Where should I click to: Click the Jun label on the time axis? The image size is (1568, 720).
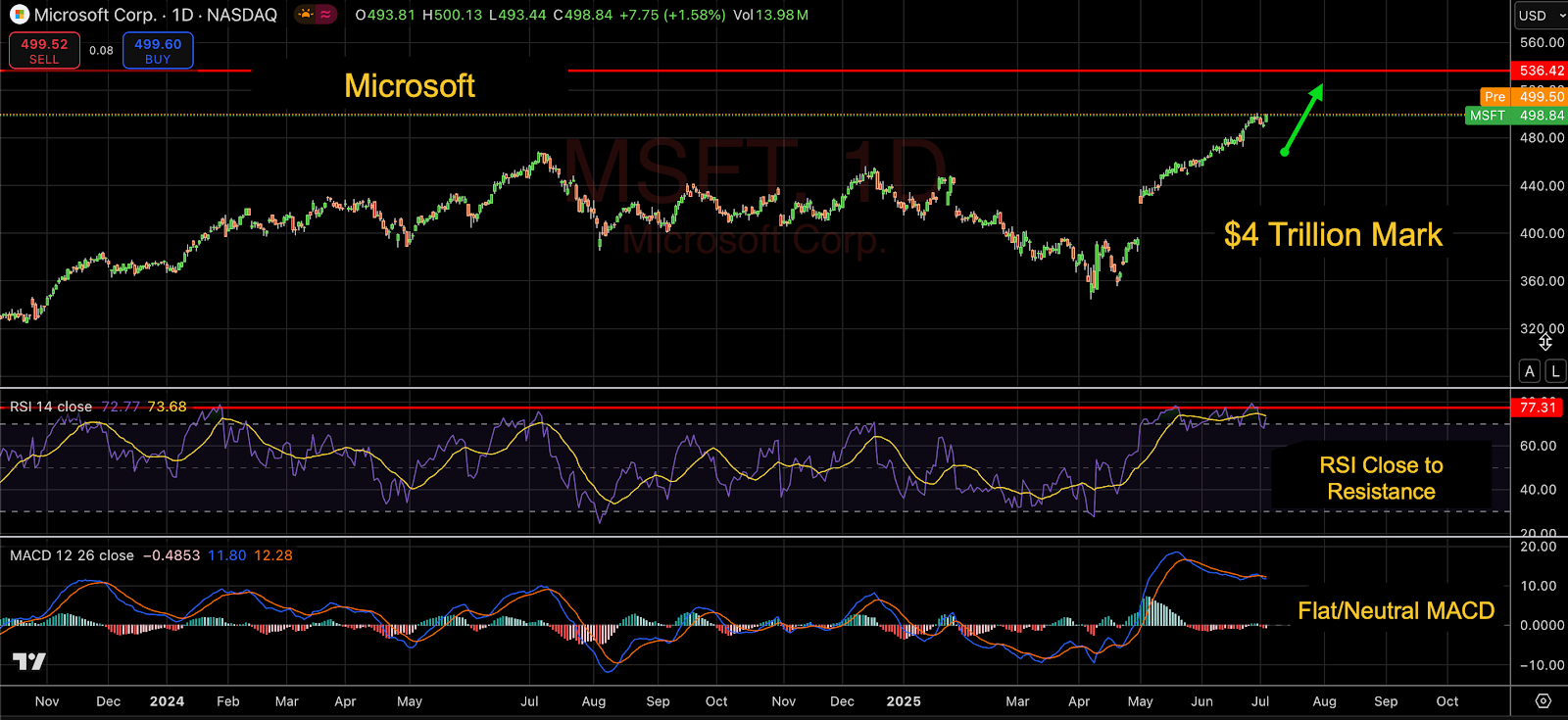point(1201,701)
